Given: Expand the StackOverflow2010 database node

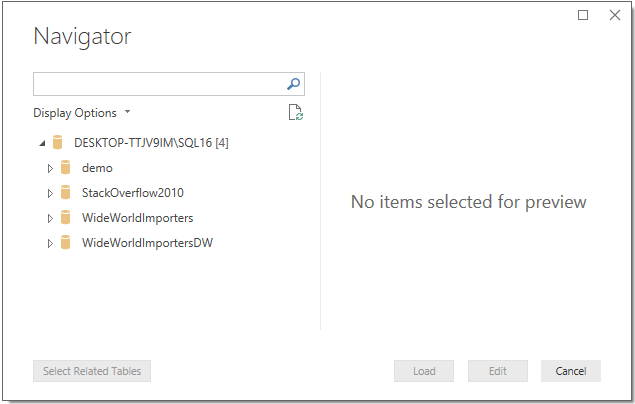Looking at the screenshot, I should pyautogui.click(x=50, y=193).
